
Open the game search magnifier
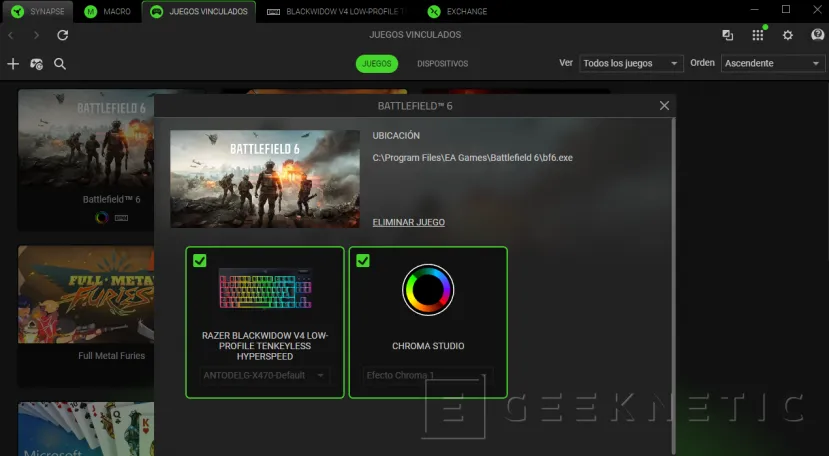click(x=60, y=64)
